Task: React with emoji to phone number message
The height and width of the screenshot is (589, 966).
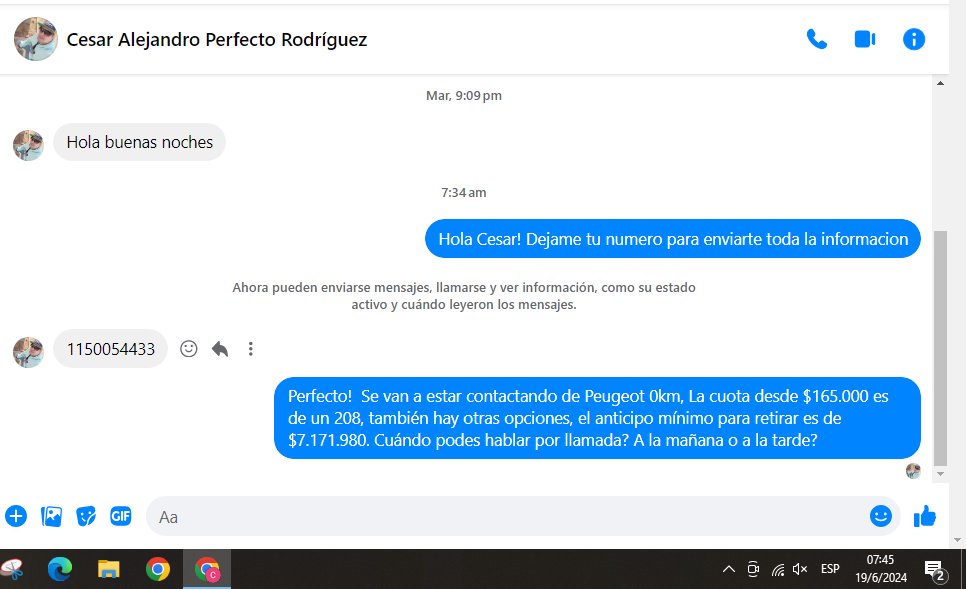Action: [x=188, y=349]
